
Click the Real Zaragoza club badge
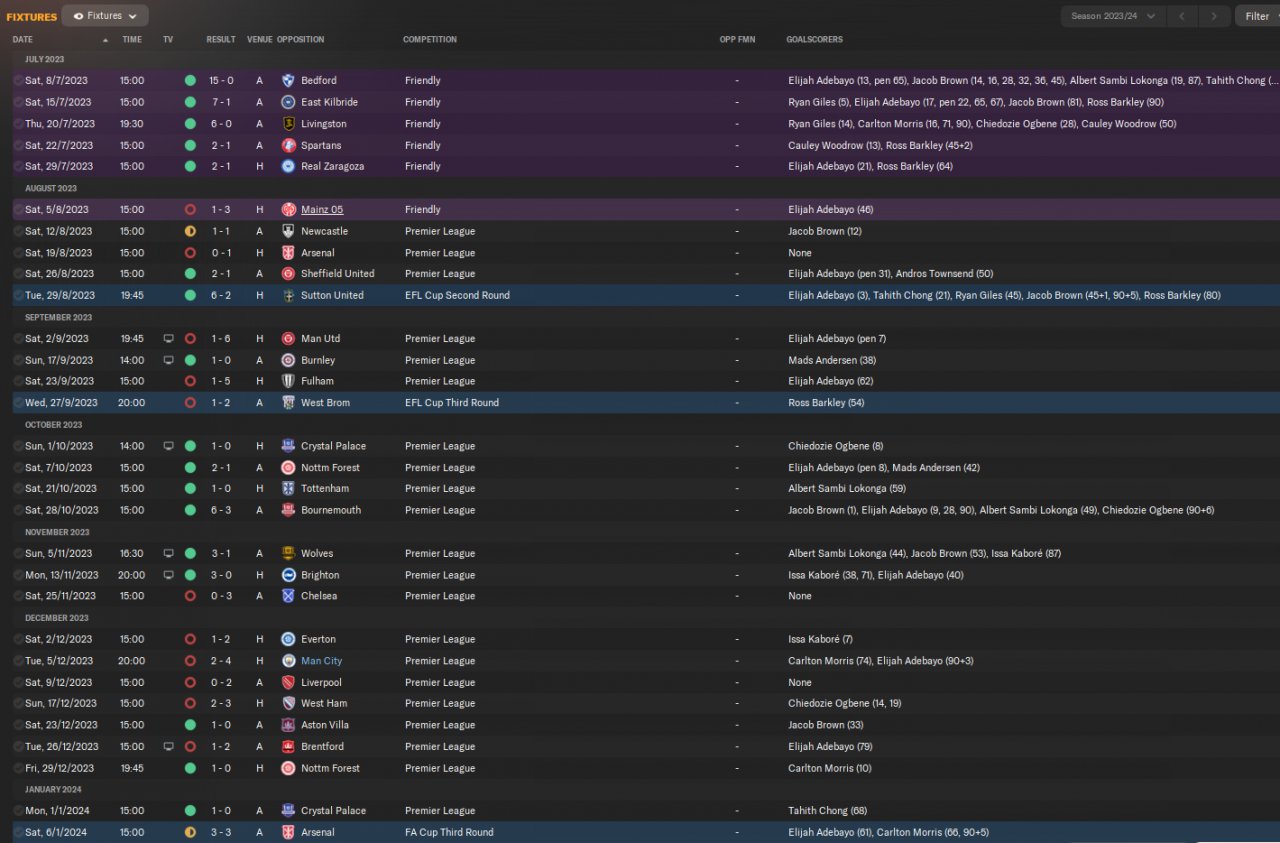(x=288, y=166)
